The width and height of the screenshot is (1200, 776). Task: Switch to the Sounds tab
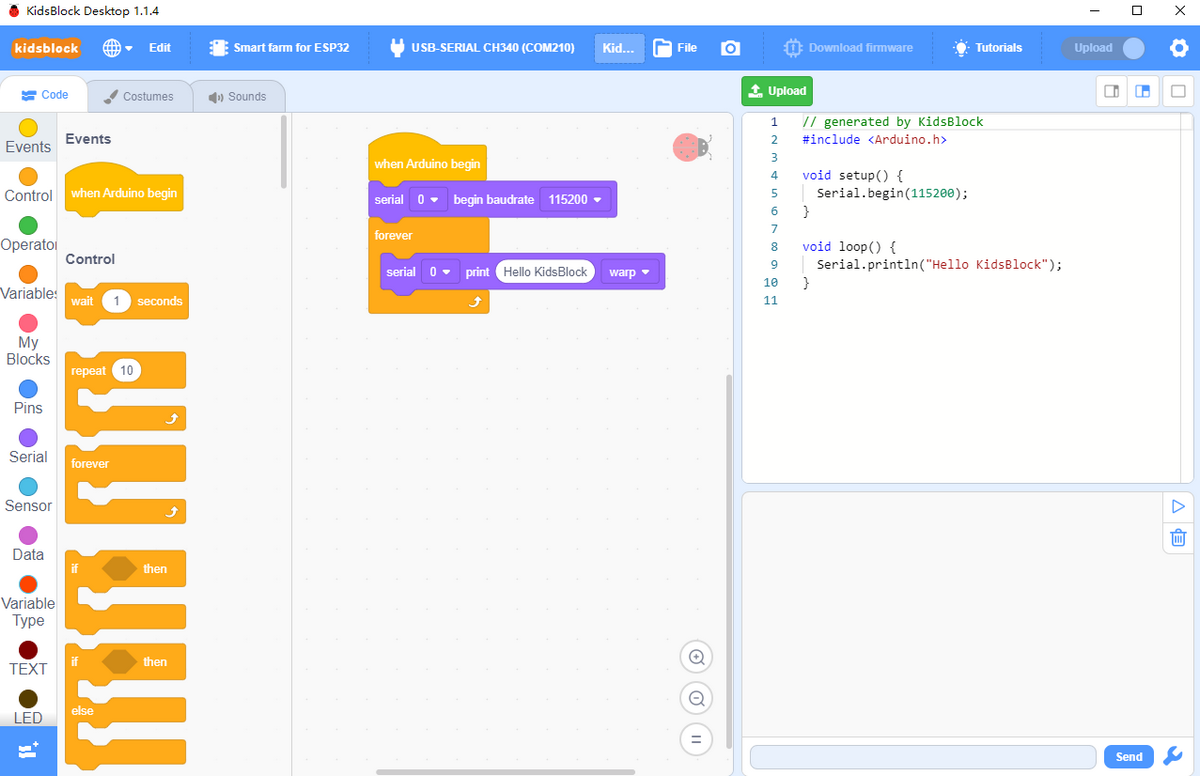(237, 96)
